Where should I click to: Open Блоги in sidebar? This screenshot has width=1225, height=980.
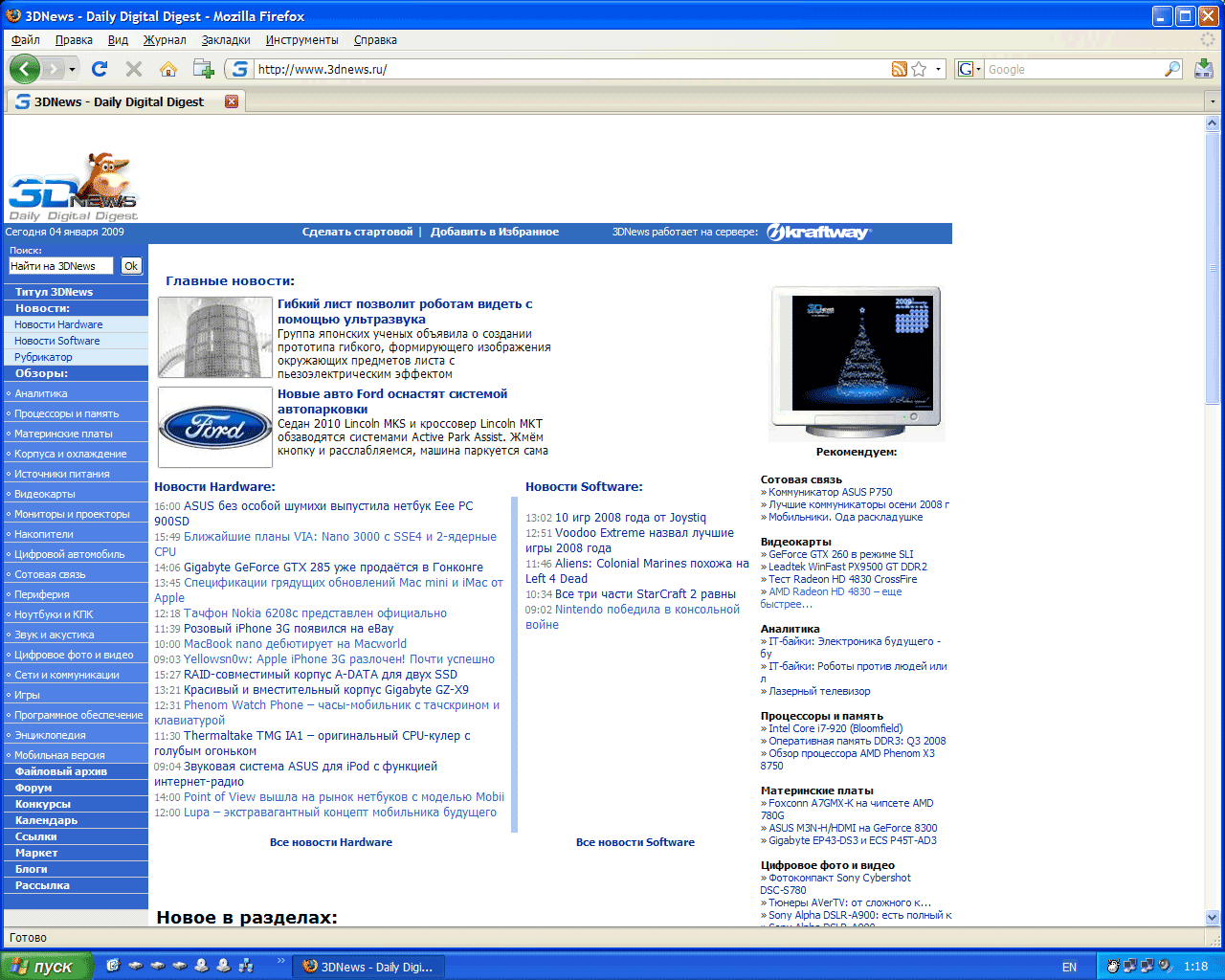pyautogui.click(x=32, y=869)
